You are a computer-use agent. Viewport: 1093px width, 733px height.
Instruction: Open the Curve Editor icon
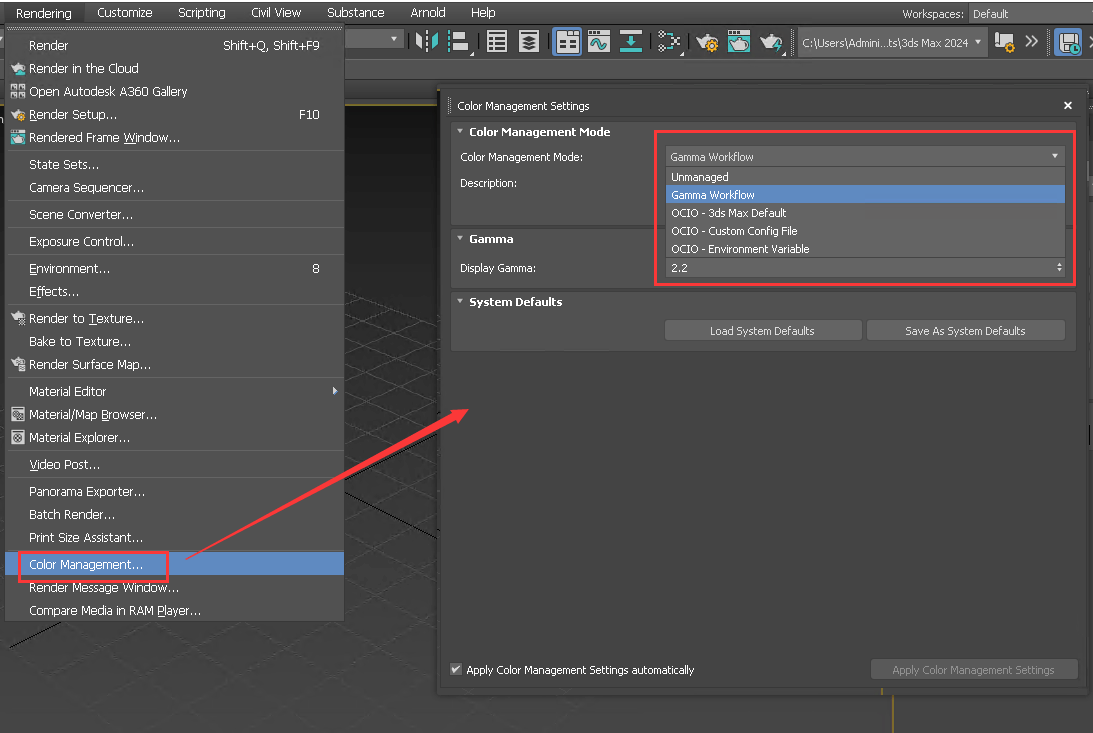(599, 41)
